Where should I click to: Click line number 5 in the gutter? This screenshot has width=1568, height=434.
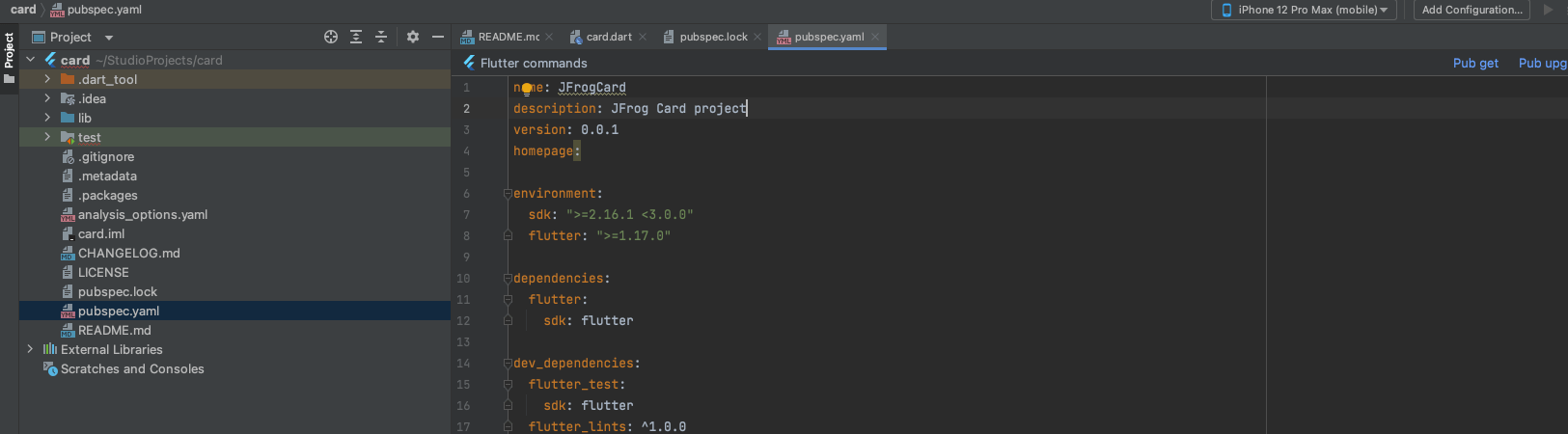click(x=466, y=172)
